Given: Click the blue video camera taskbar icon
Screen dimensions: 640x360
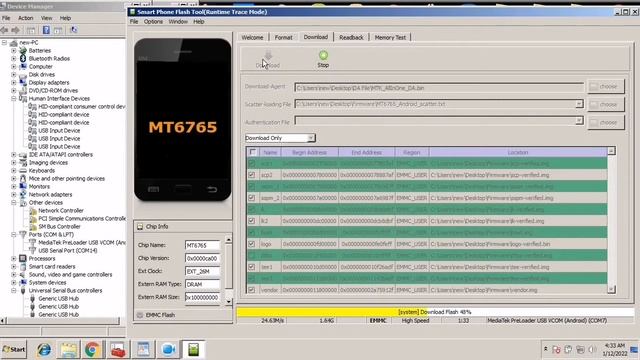Looking at the screenshot, I should point(168,350).
